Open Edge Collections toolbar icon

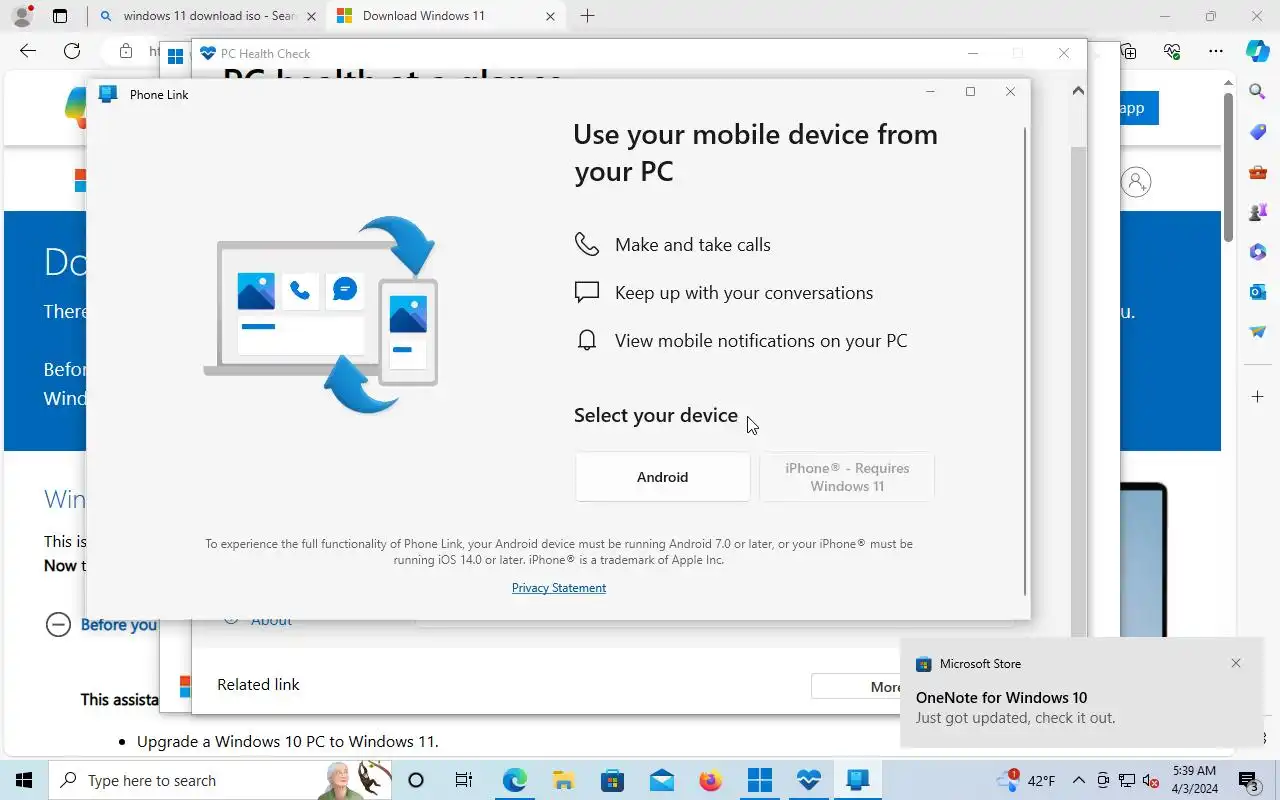pyautogui.click(x=1128, y=51)
